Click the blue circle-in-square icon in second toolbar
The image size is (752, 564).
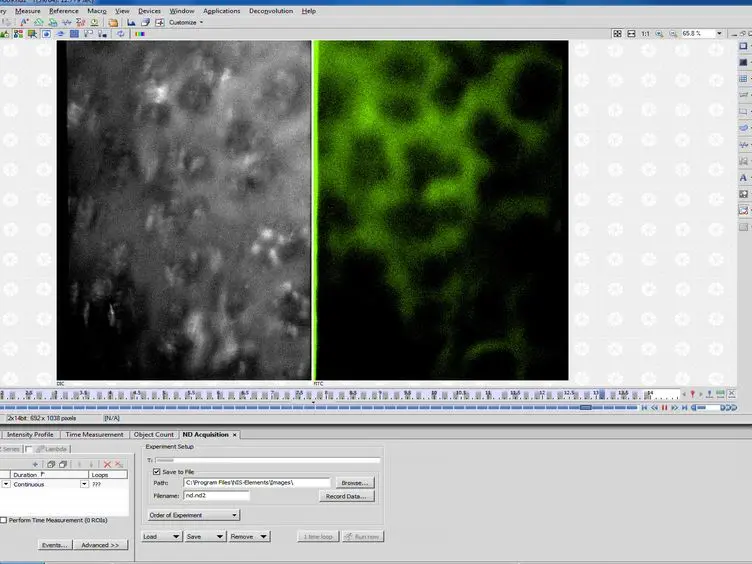point(47,34)
